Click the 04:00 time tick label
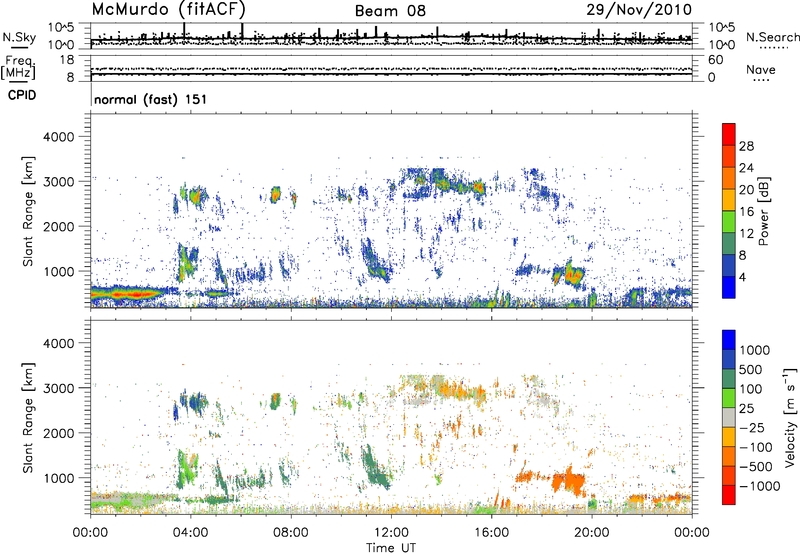 [190, 533]
